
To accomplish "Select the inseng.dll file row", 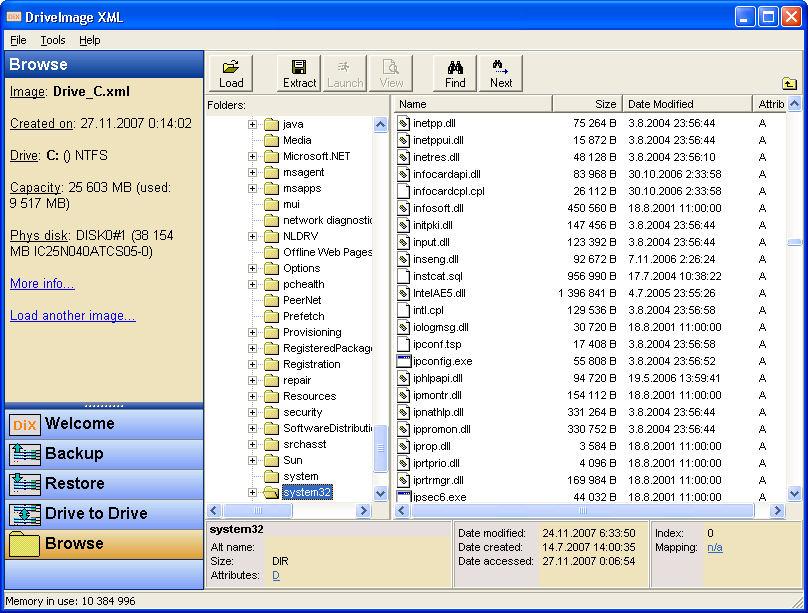I will coord(590,259).
